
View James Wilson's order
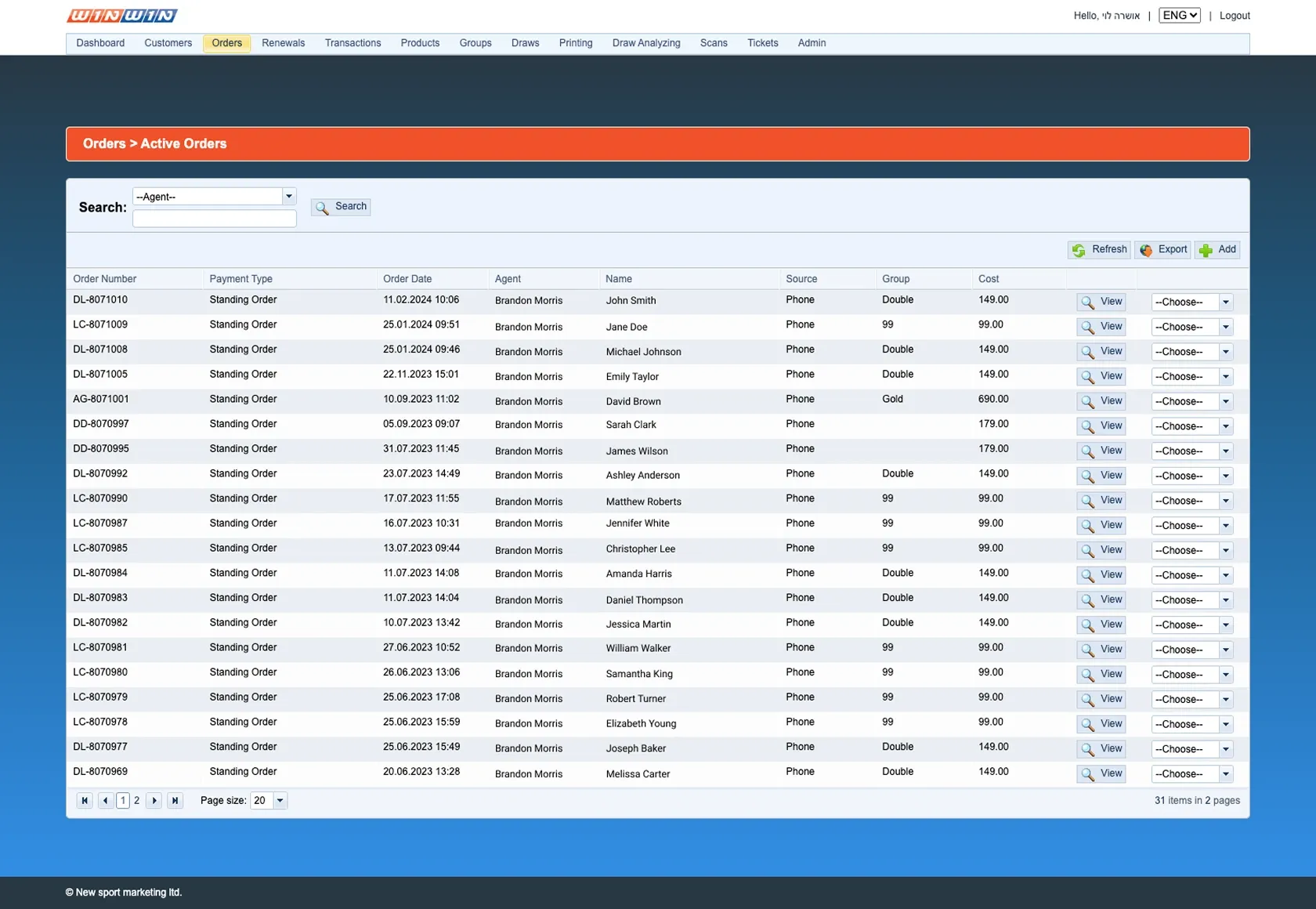(x=1101, y=451)
